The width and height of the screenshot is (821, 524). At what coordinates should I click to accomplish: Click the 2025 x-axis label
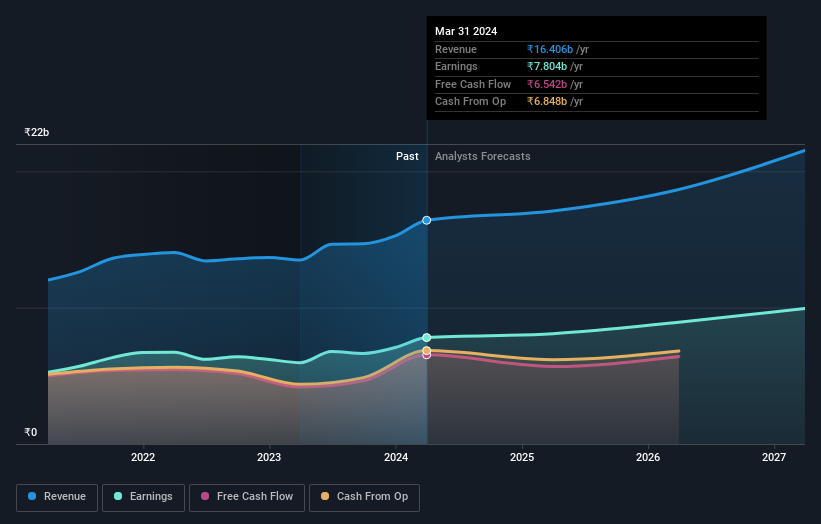(x=522, y=457)
